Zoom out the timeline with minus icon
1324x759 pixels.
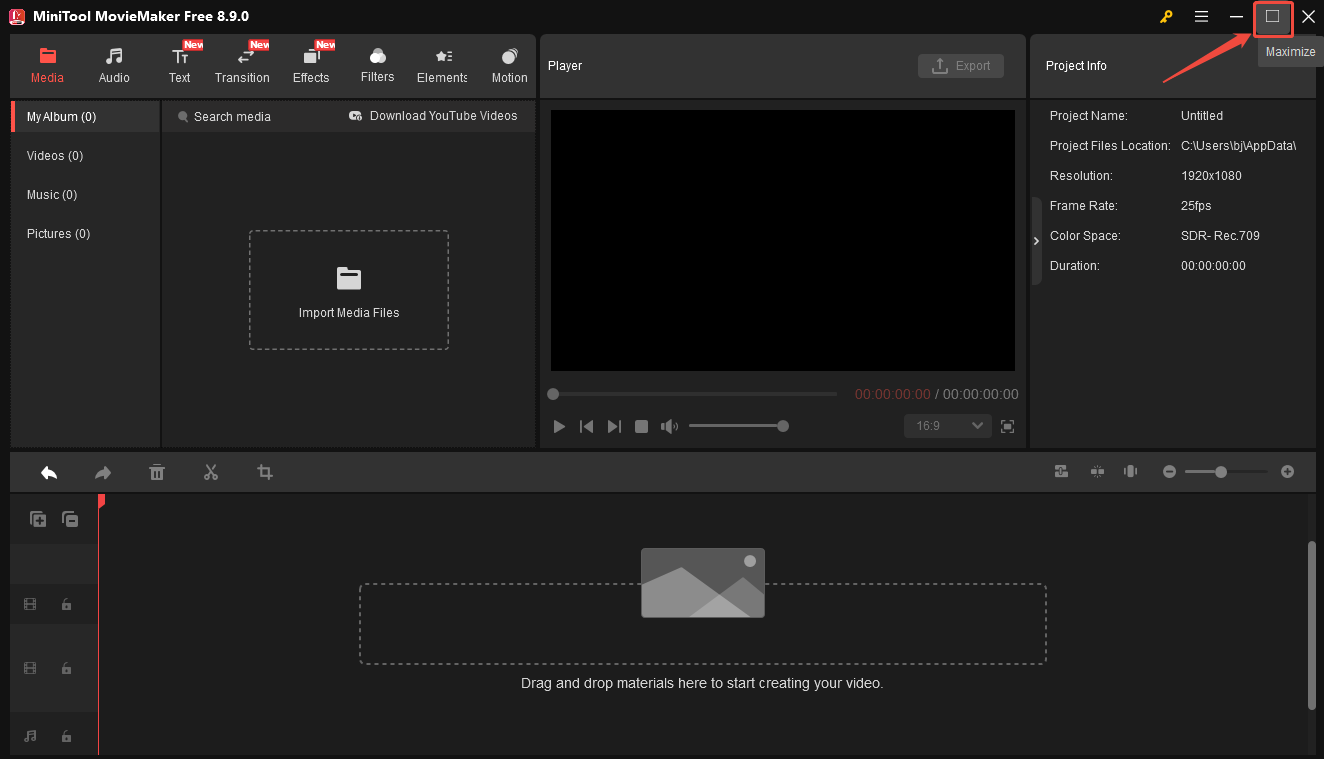(1169, 472)
